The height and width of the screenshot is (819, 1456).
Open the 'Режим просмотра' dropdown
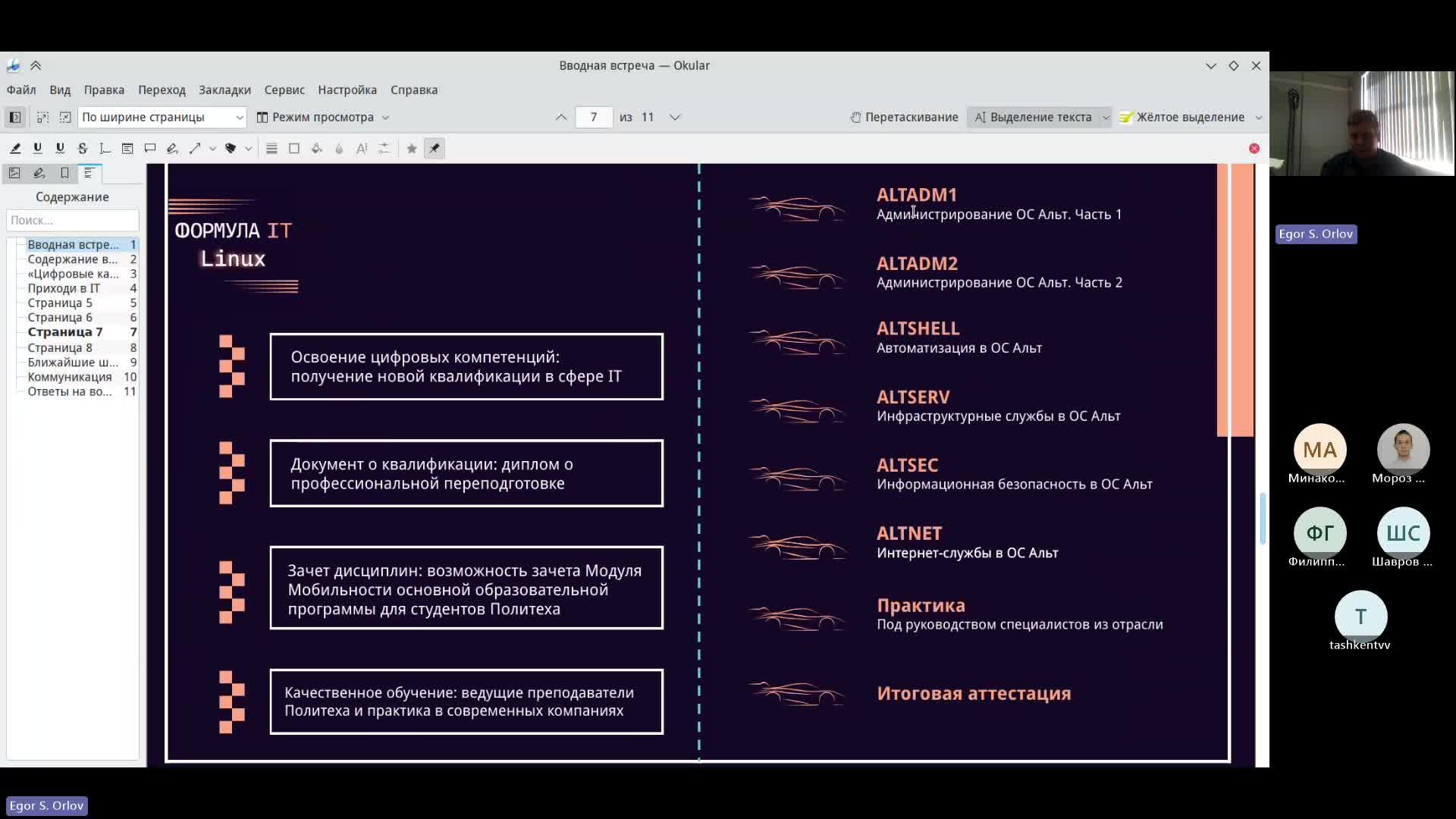click(x=323, y=118)
